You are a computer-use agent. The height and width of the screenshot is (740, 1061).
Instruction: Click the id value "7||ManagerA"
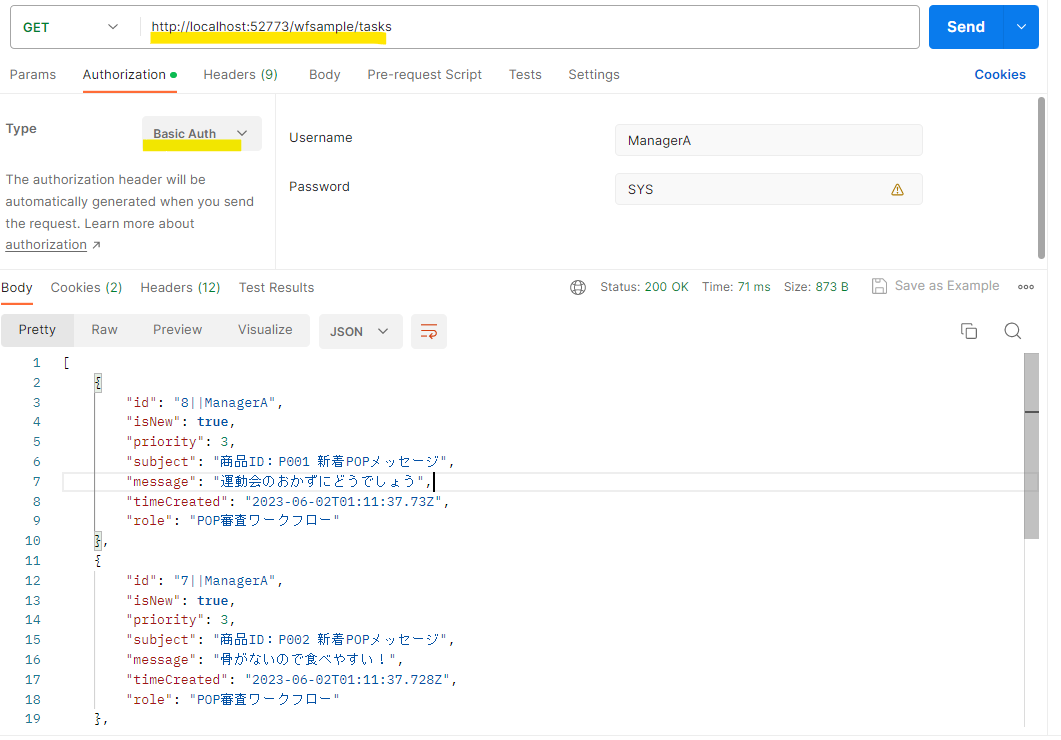(x=224, y=581)
